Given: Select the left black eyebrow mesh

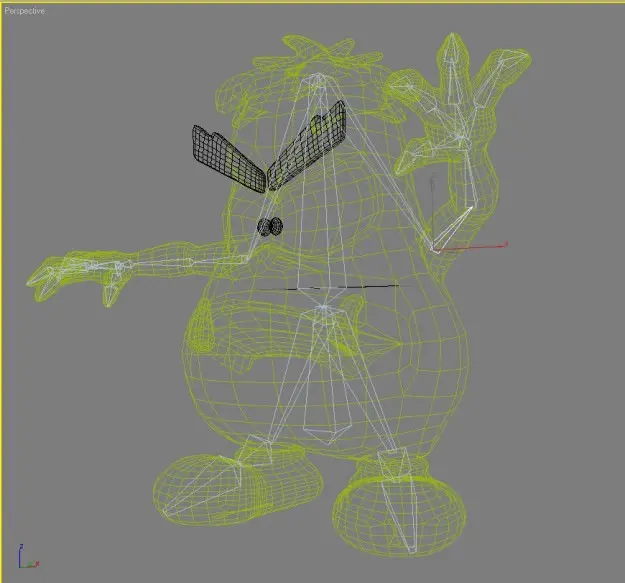Looking at the screenshot, I should (228, 159).
